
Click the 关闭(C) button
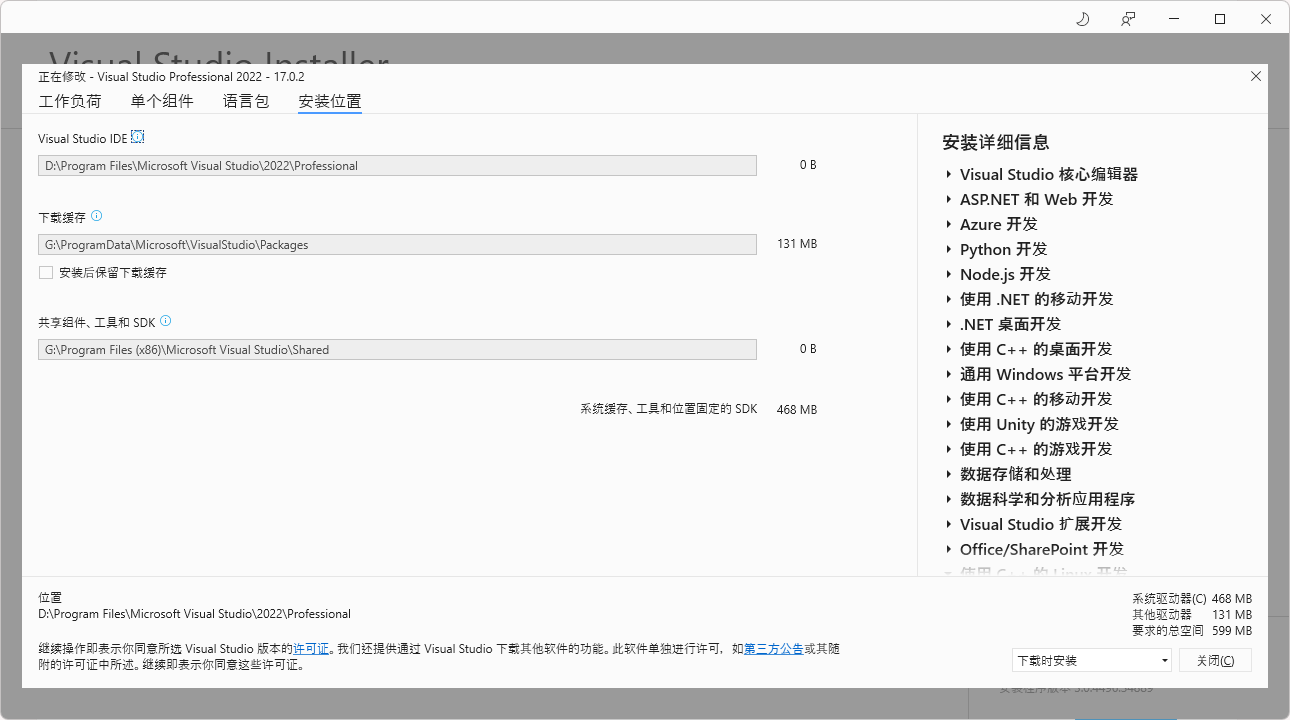click(x=1215, y=660)
